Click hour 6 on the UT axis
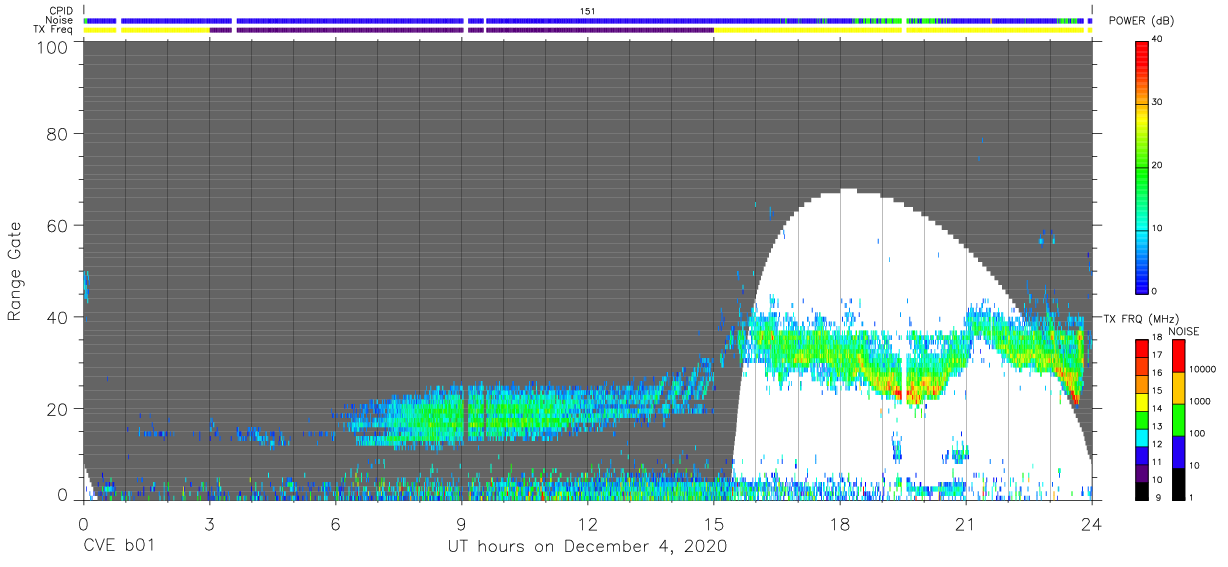Viewport: 1228px width, 567px height. coord(335,523)
